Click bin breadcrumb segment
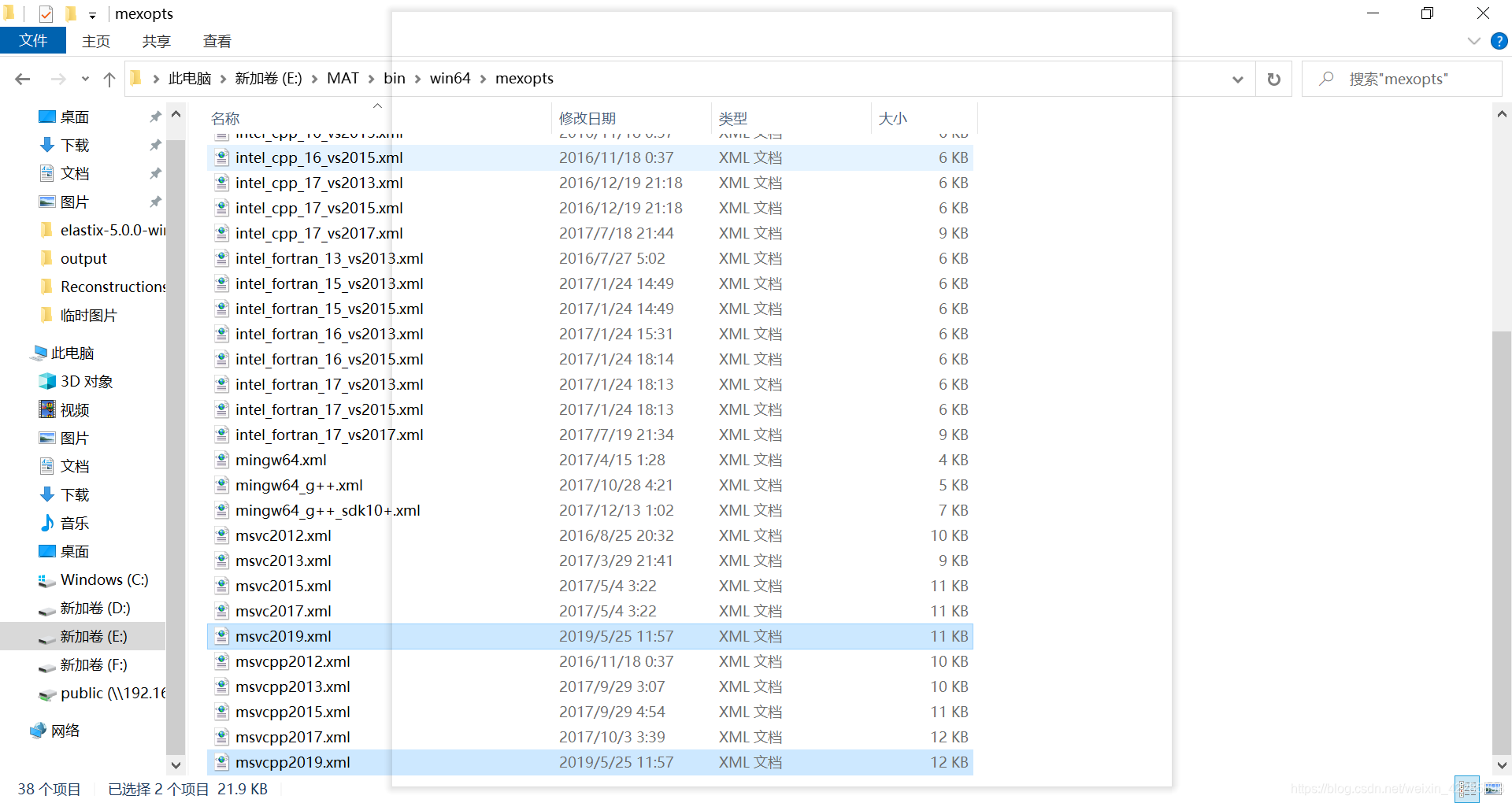Viewport: 1512px width, 803px height. coord(395,79)
